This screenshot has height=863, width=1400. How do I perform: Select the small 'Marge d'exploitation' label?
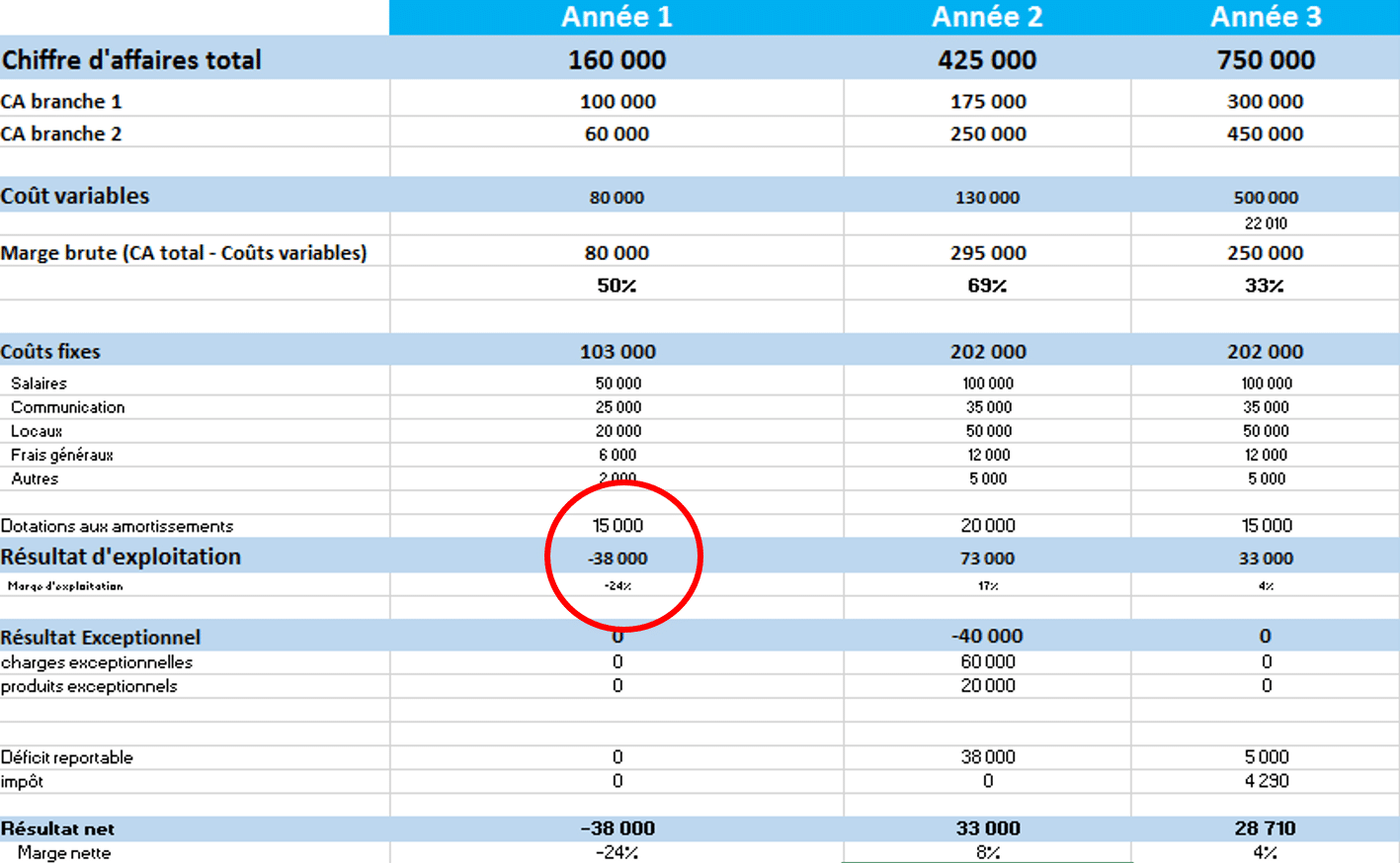tap(65, 586)
